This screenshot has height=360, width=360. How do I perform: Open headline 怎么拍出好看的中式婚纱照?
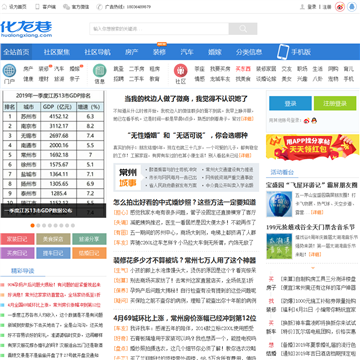(x=185, y=202)
